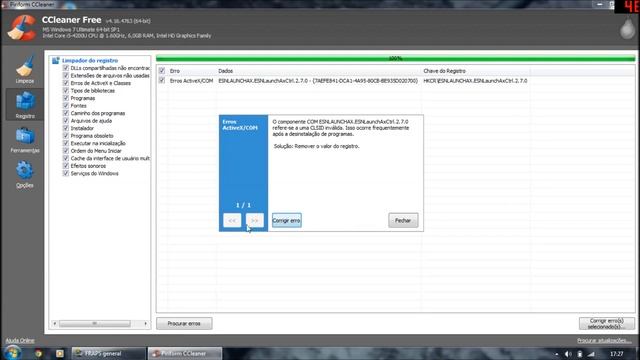The width and height of the screenshot is (640, 360).
Task: Click the volume speaker tray icon
Action: (x=568, y=354)
